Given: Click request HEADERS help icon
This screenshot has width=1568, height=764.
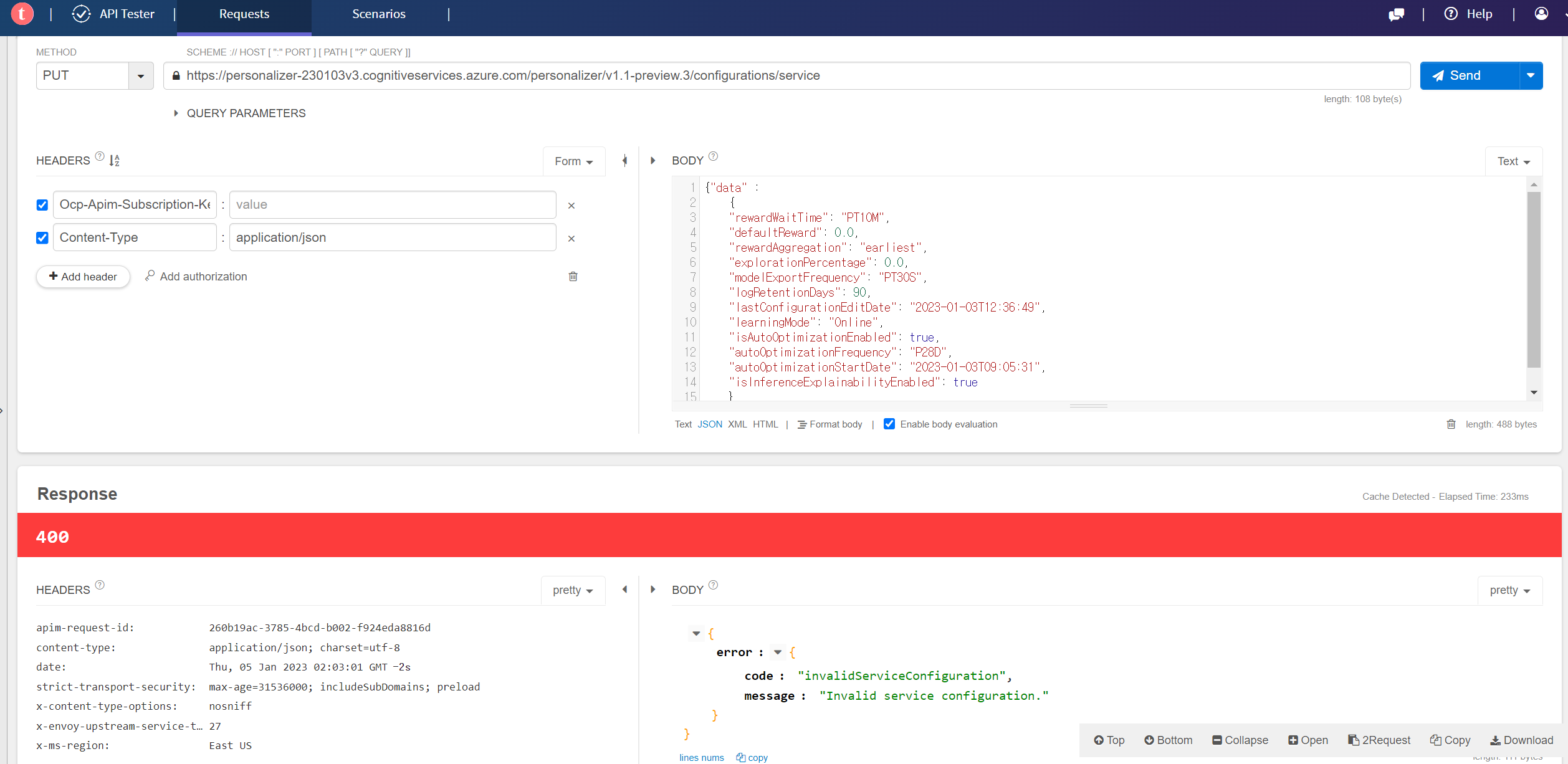Looking at the screenshot, I should 100,156.
